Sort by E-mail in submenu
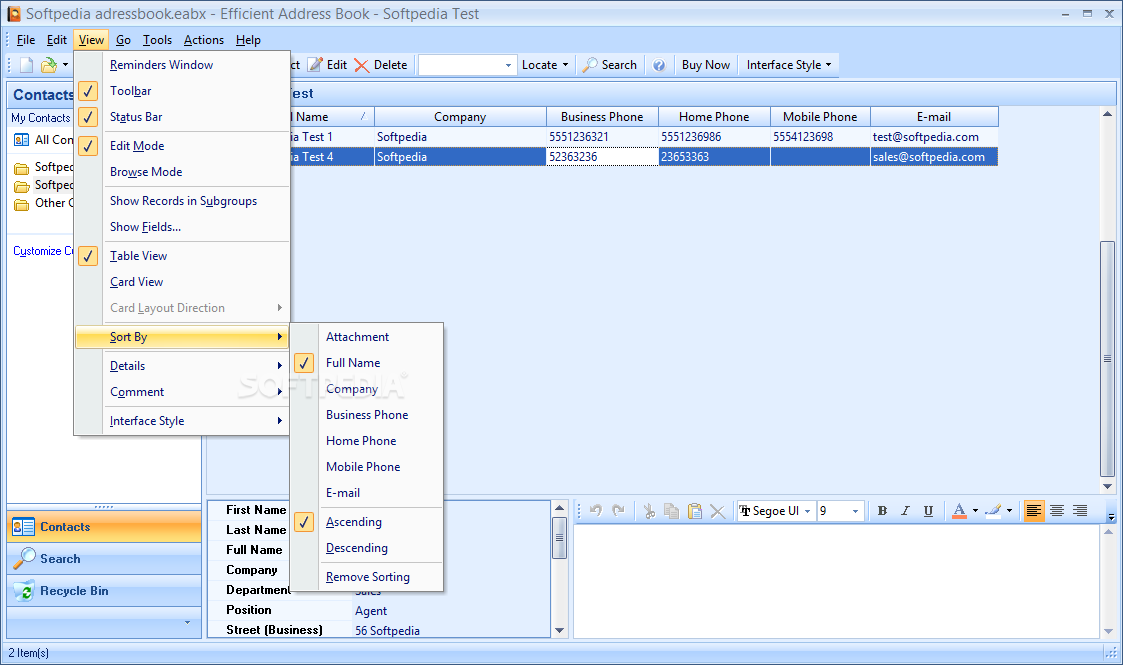 367,493
